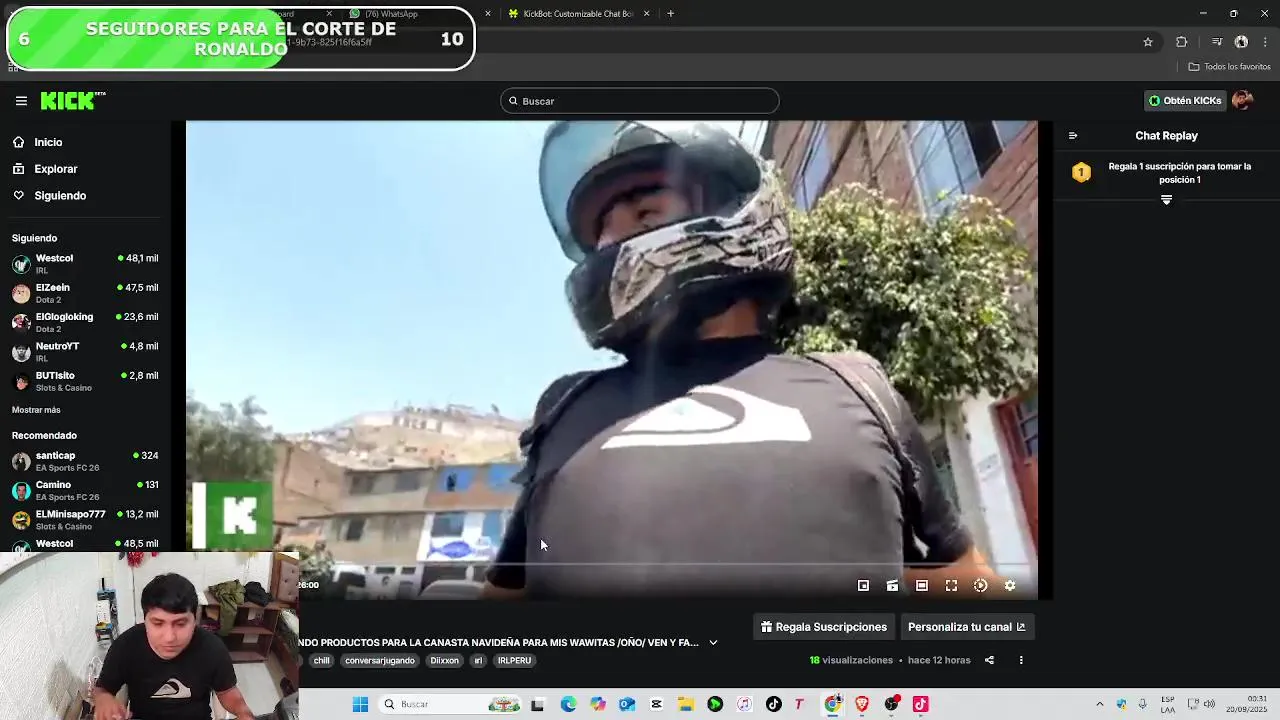Open the three-dot video options menu
1280x720 pixels.
click(x=1021, y=660)
